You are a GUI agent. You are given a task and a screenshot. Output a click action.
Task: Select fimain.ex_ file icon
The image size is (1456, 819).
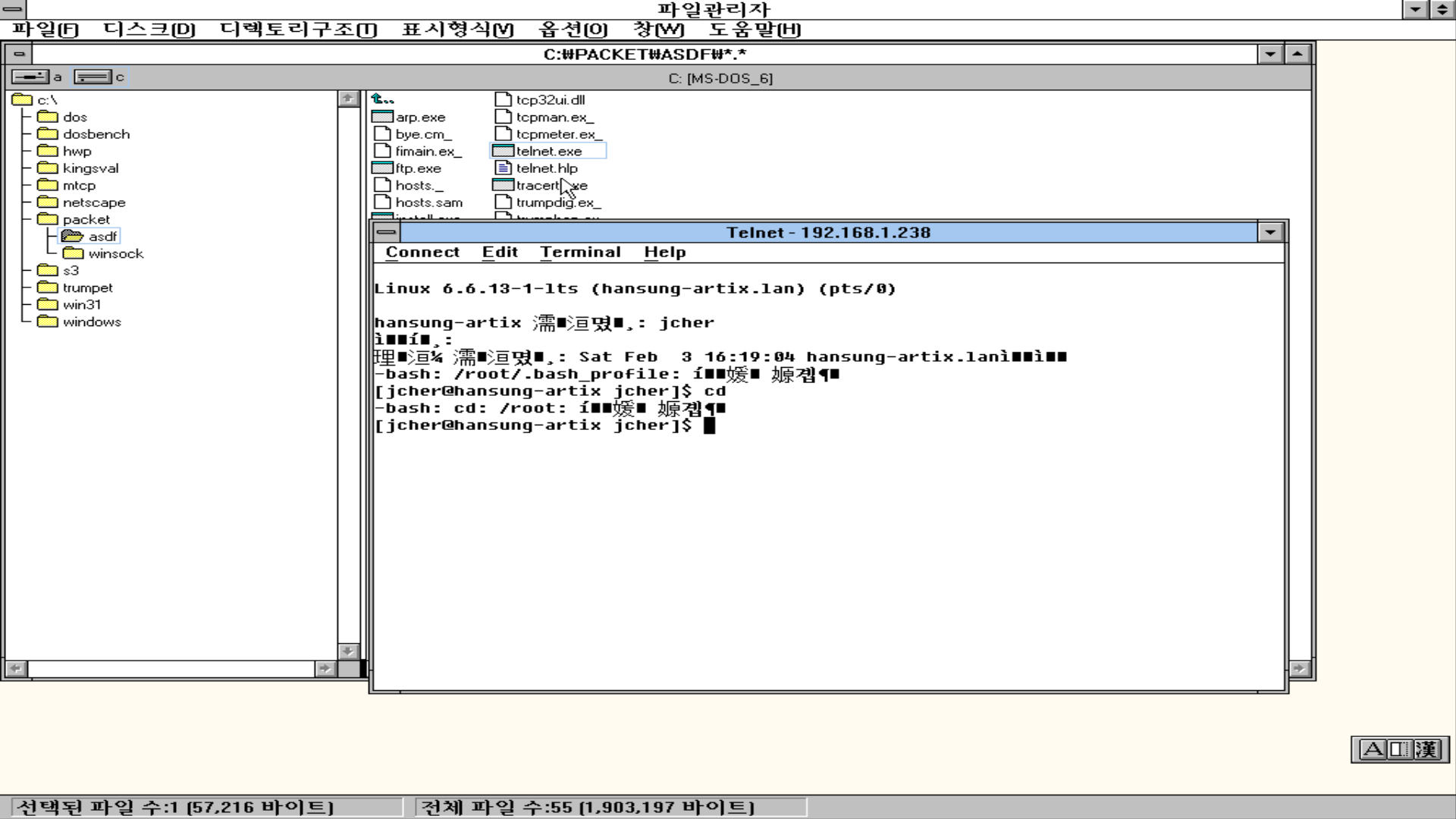tap(383, 151)
